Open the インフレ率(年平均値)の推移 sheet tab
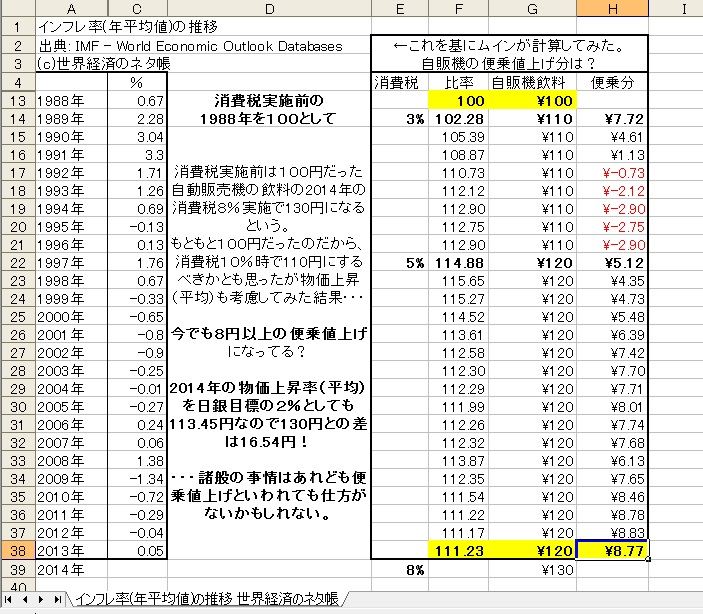 [207, 598]
